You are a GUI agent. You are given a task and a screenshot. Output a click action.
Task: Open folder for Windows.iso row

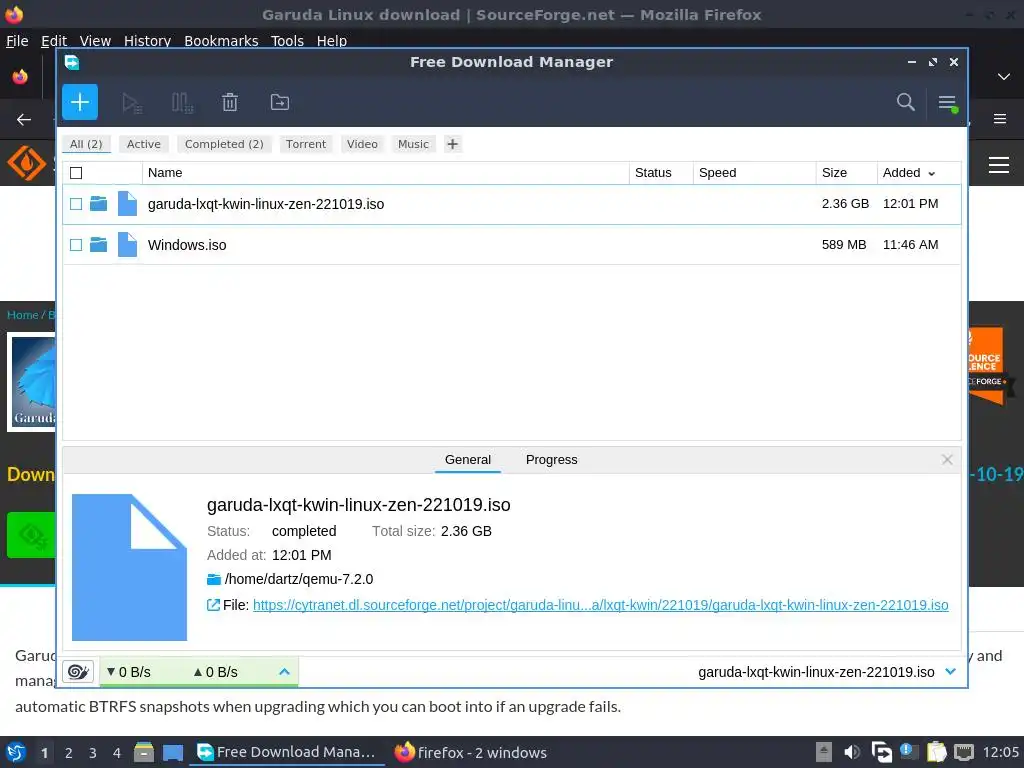99,244
